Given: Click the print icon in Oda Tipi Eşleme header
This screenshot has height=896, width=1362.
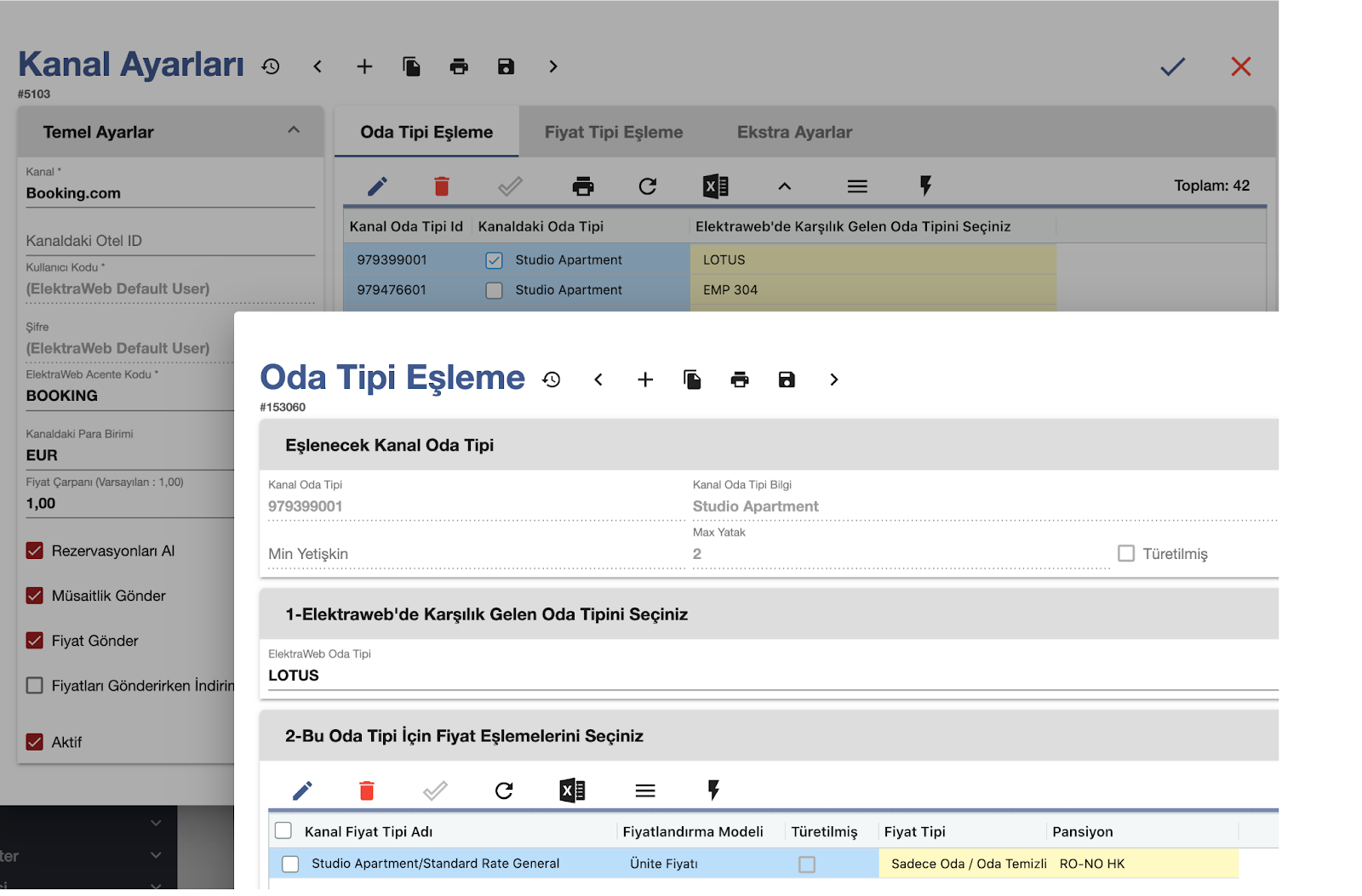Looking at the screenshot, I should 739,380.
